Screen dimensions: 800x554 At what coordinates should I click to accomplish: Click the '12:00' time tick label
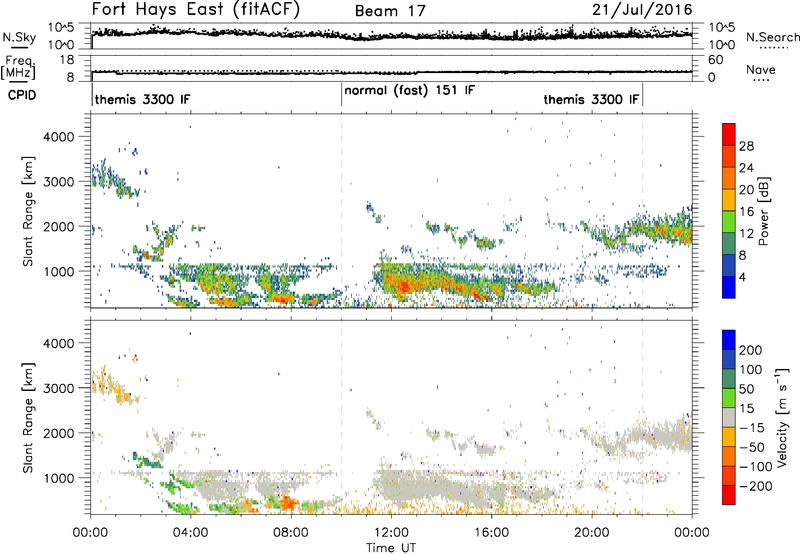tap(391, 533)
